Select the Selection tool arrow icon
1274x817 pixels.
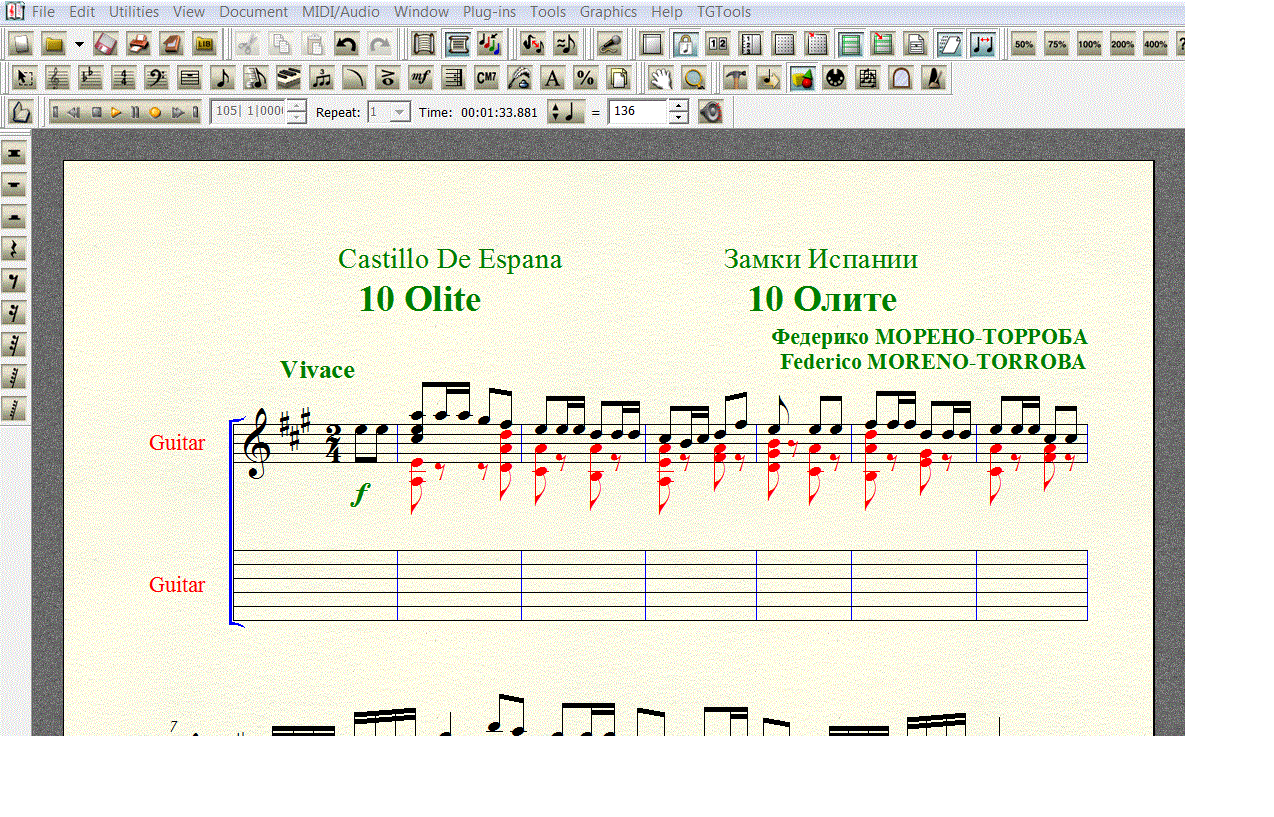click(25, 78)
